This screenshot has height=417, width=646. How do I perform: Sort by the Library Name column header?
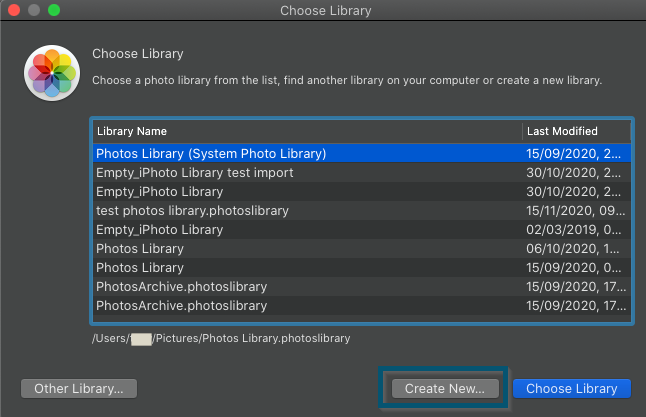[x=307, y=131]
